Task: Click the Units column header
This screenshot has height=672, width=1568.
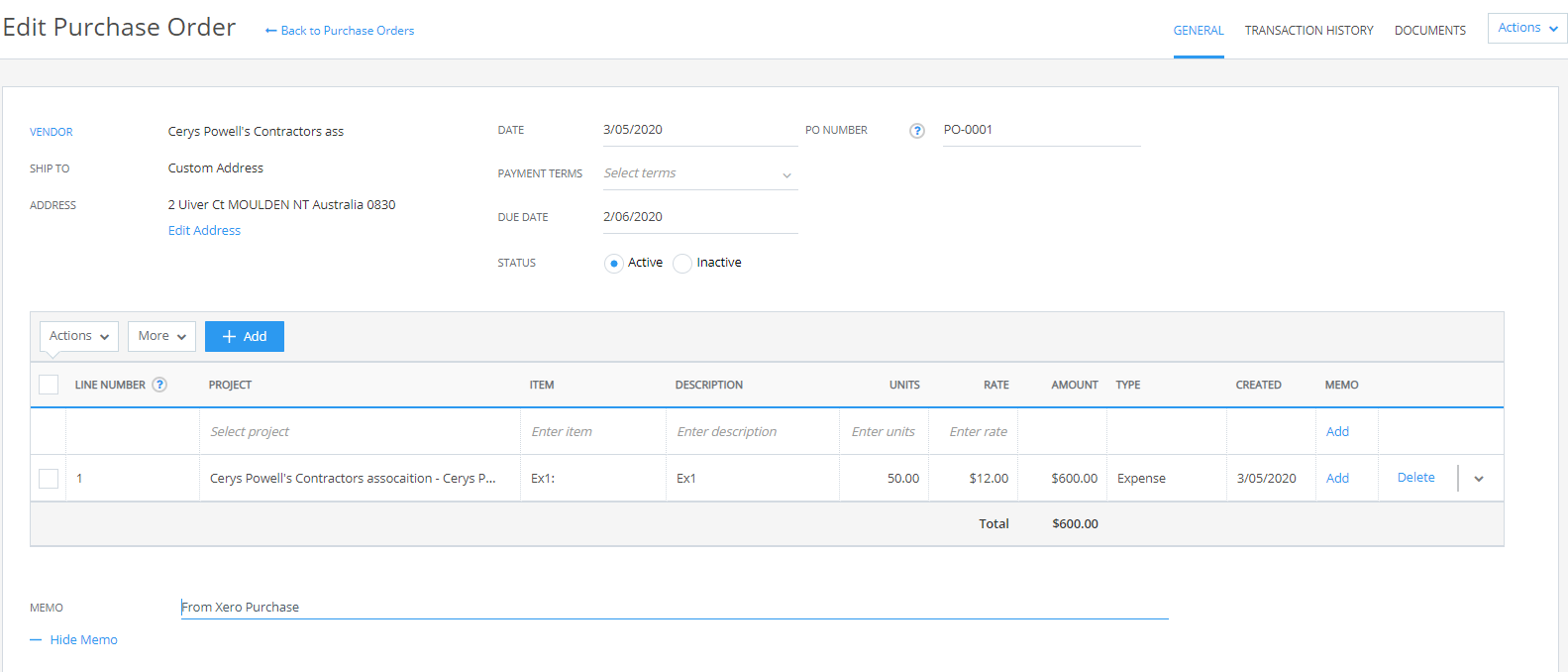Action: click(x=904, y=385)
